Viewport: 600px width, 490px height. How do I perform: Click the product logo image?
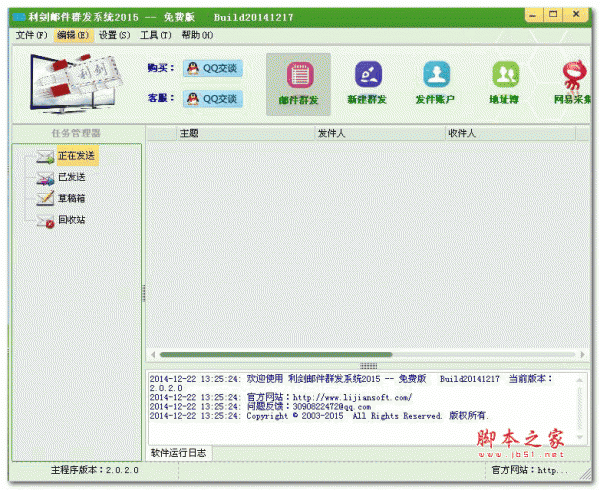pos(76,83)
